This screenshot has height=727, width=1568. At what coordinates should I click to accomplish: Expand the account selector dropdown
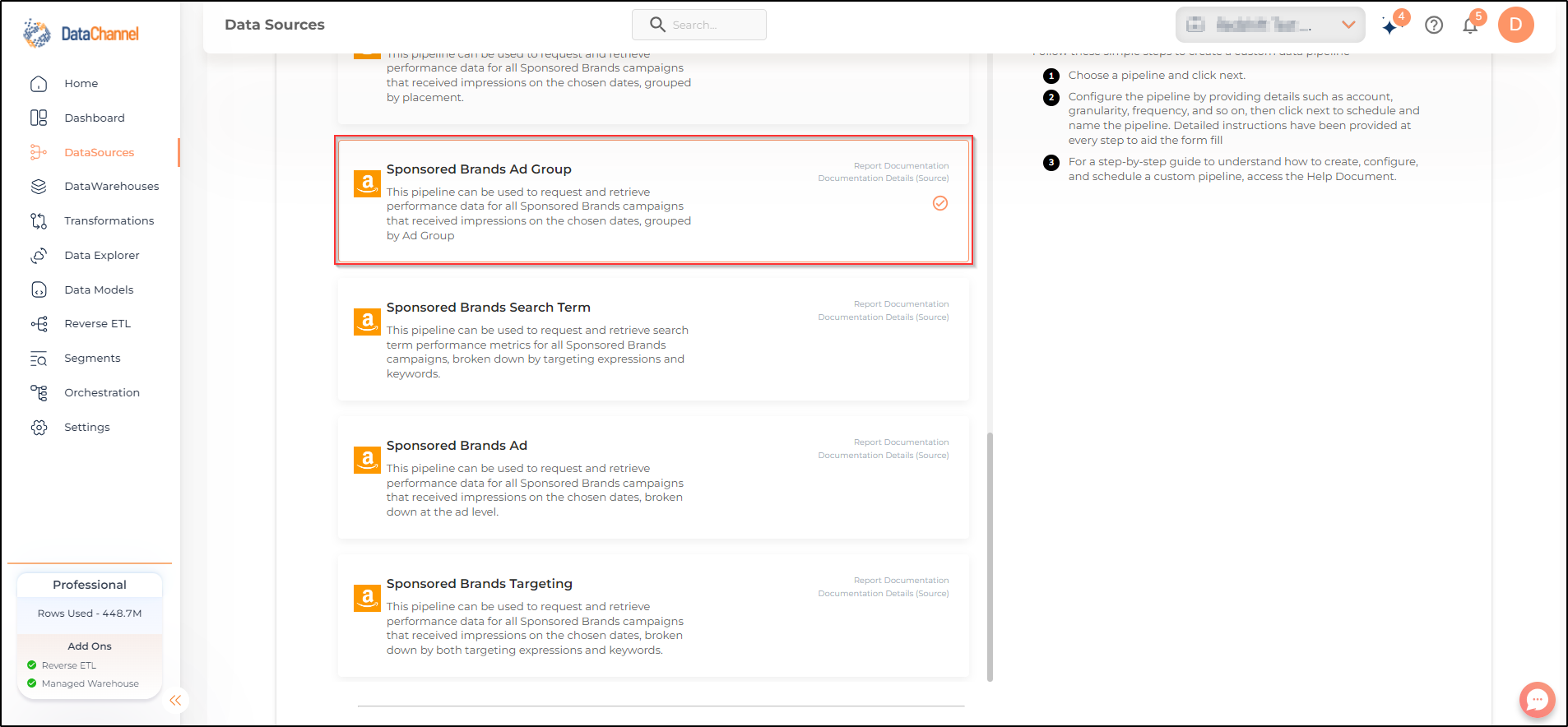point(1270,25)
